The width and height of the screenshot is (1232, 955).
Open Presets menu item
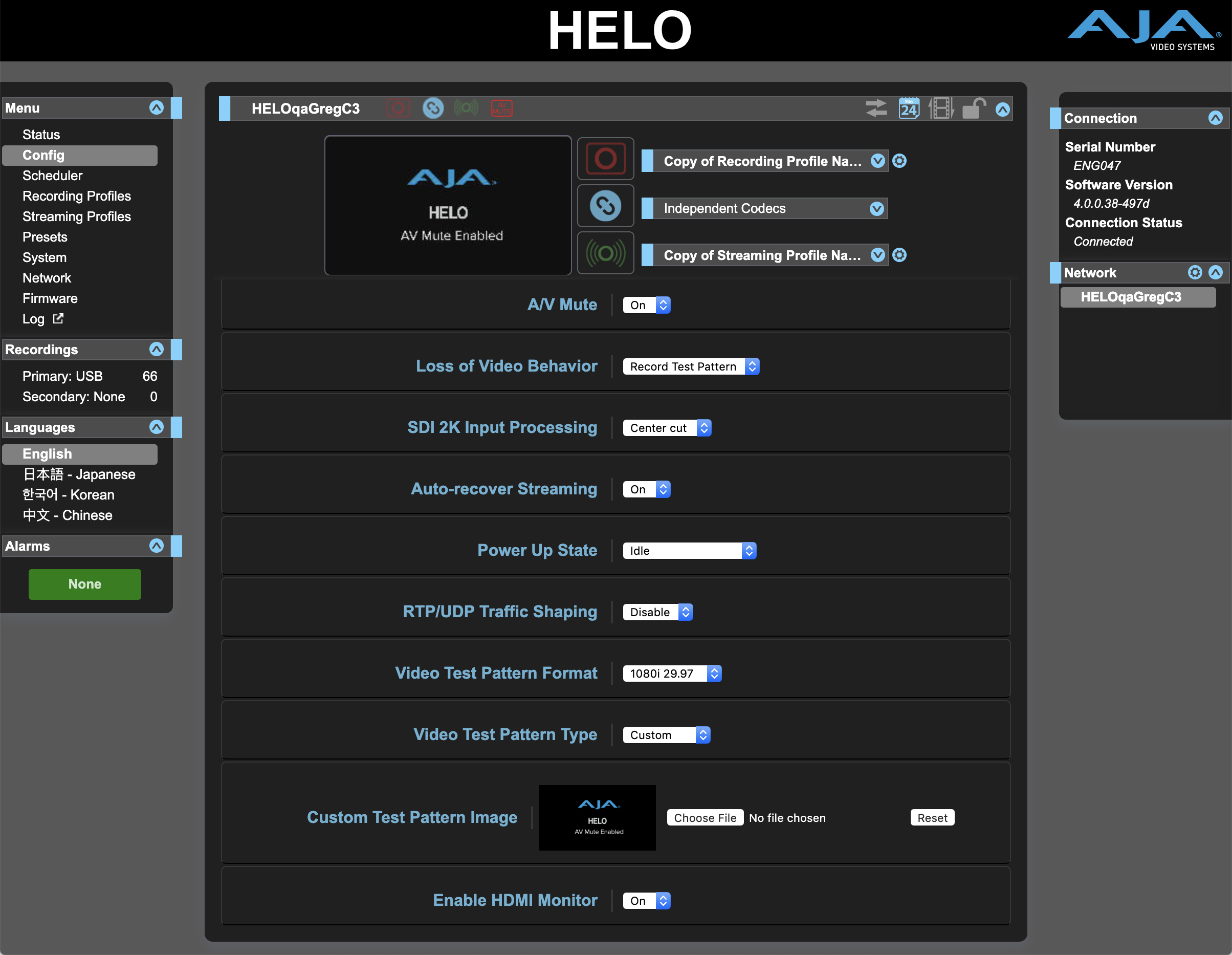coord(45,237)
